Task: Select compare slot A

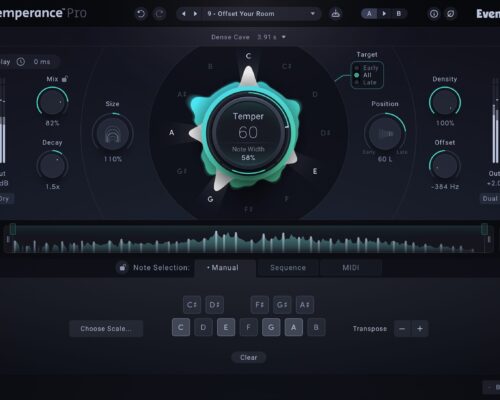Action: pyautogui.click(x=369, y=14)
